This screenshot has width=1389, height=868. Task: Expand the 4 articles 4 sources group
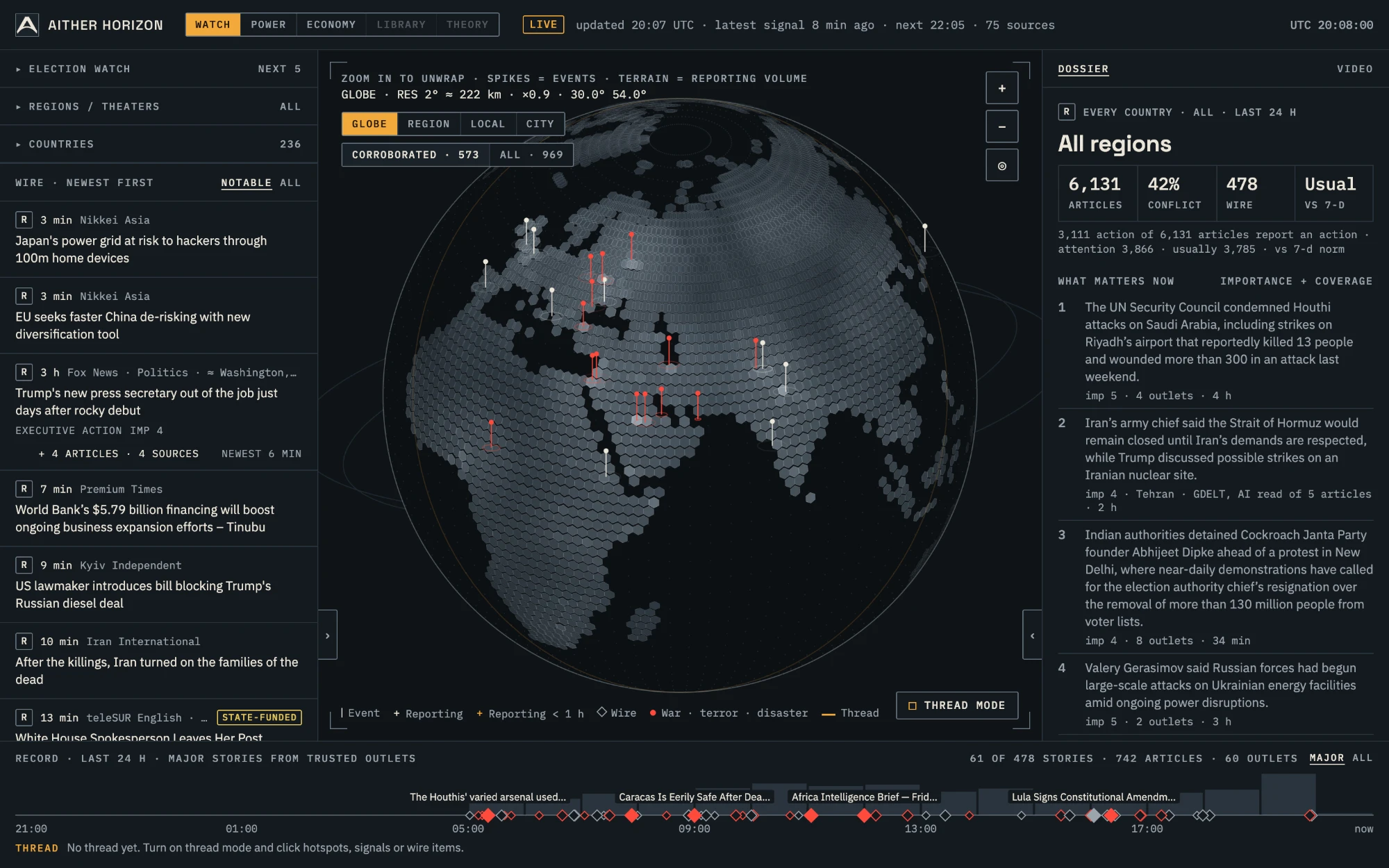(169, 453)
